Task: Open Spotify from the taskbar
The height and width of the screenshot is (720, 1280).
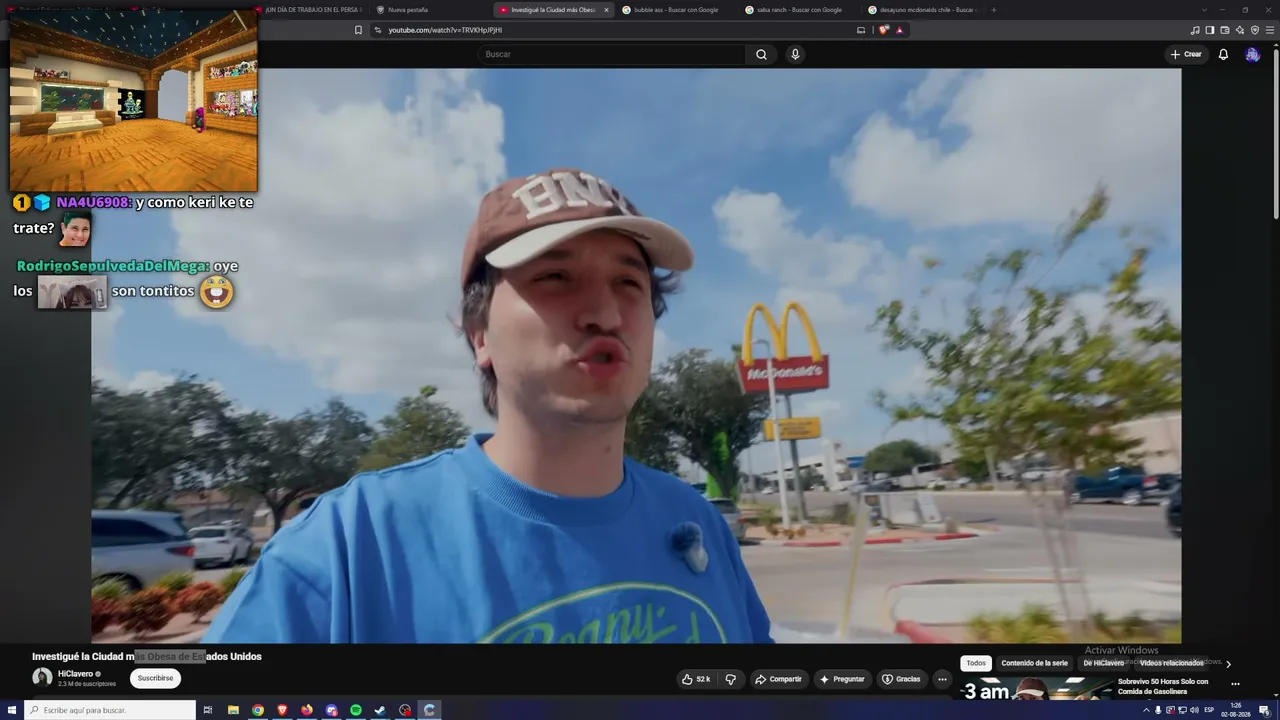Action: point(356,710)
